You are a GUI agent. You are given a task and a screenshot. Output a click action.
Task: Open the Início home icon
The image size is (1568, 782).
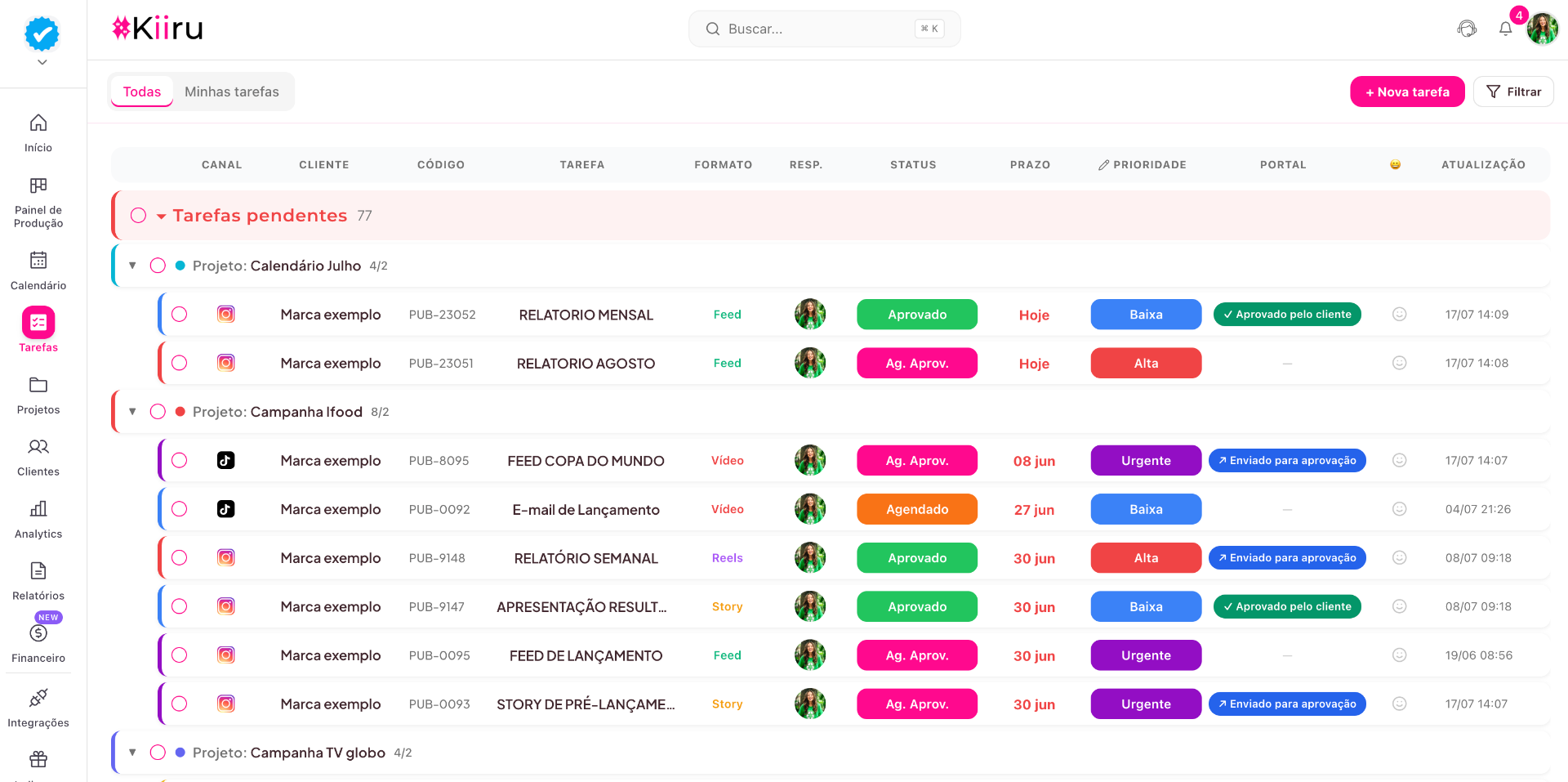tap(38, 123)
